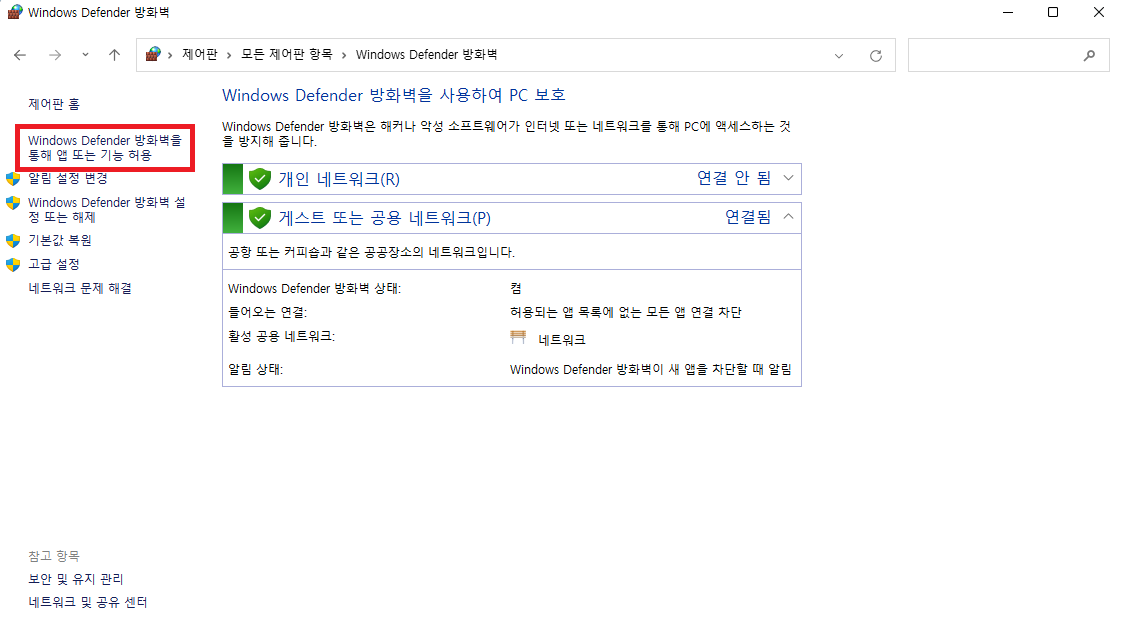Click green shield on 게스트 또는 공용 네트워크 row
Image resolution: width=1122 pixels, height=629 pixels.
click(260, 218)
